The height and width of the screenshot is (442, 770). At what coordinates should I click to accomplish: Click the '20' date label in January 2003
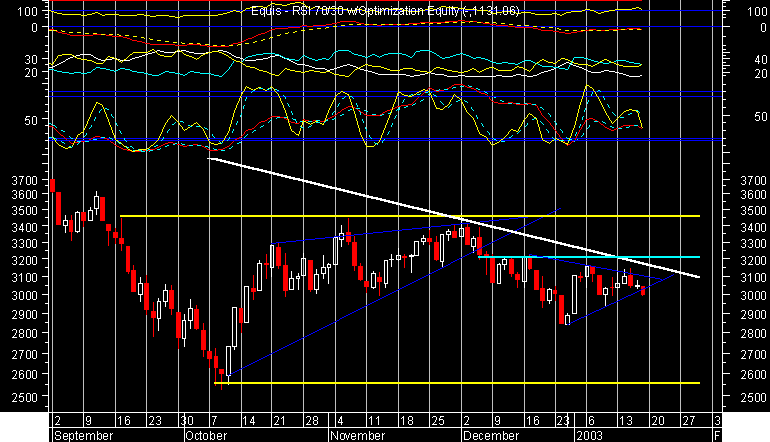658,421
